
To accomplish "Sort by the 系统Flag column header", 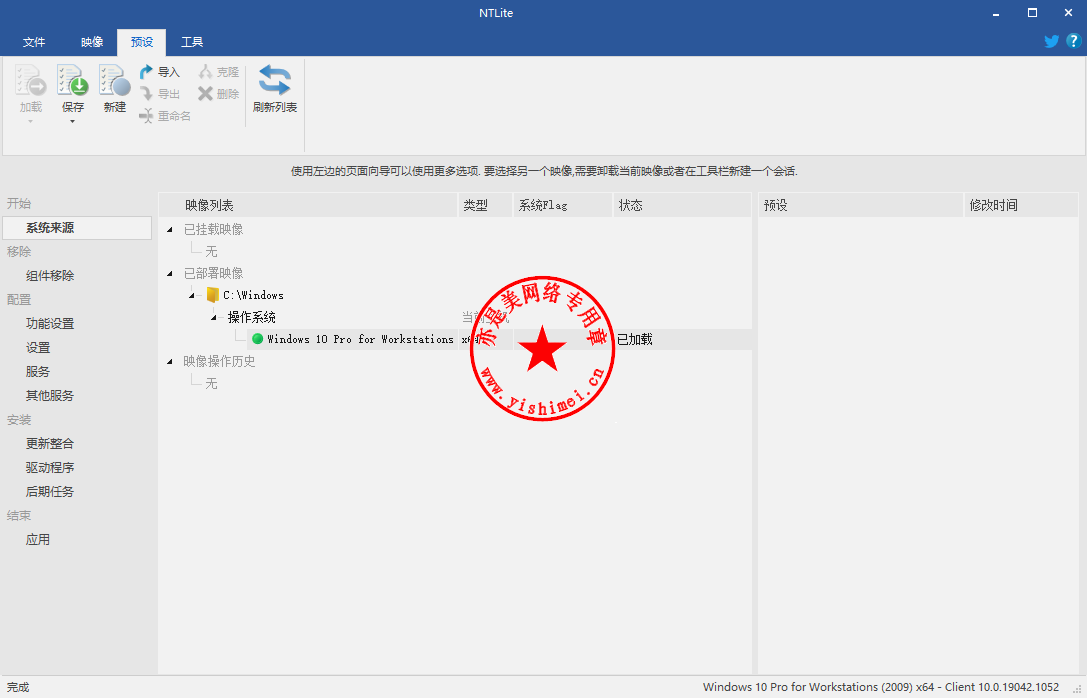I will point(563,205).
